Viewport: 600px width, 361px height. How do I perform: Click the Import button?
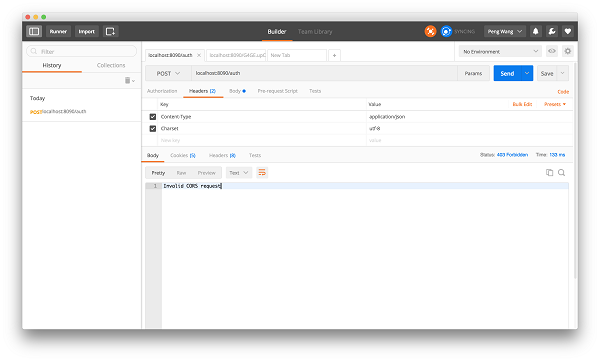click(86, 31)
